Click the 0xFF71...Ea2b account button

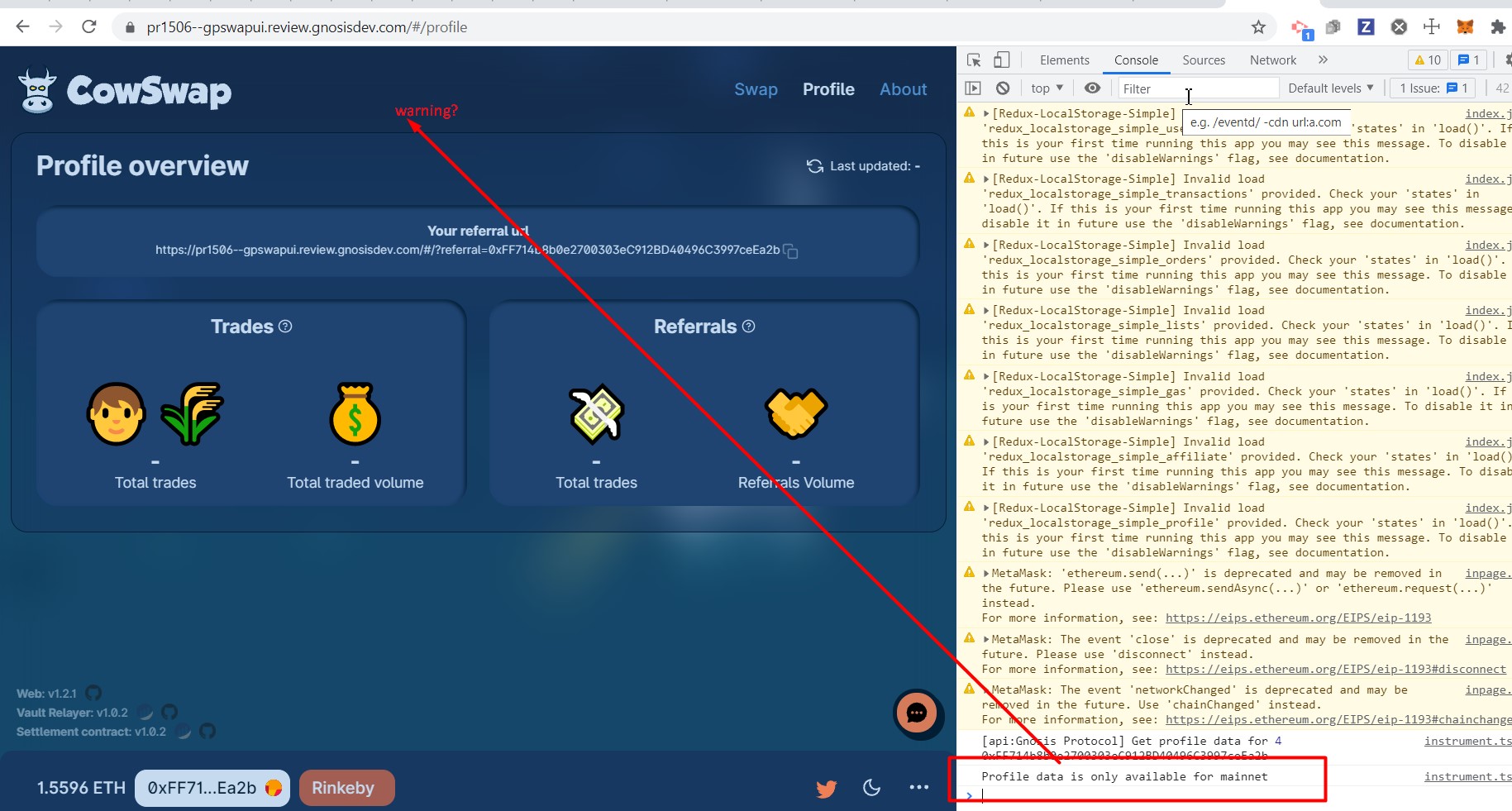[x=212, y=788]
